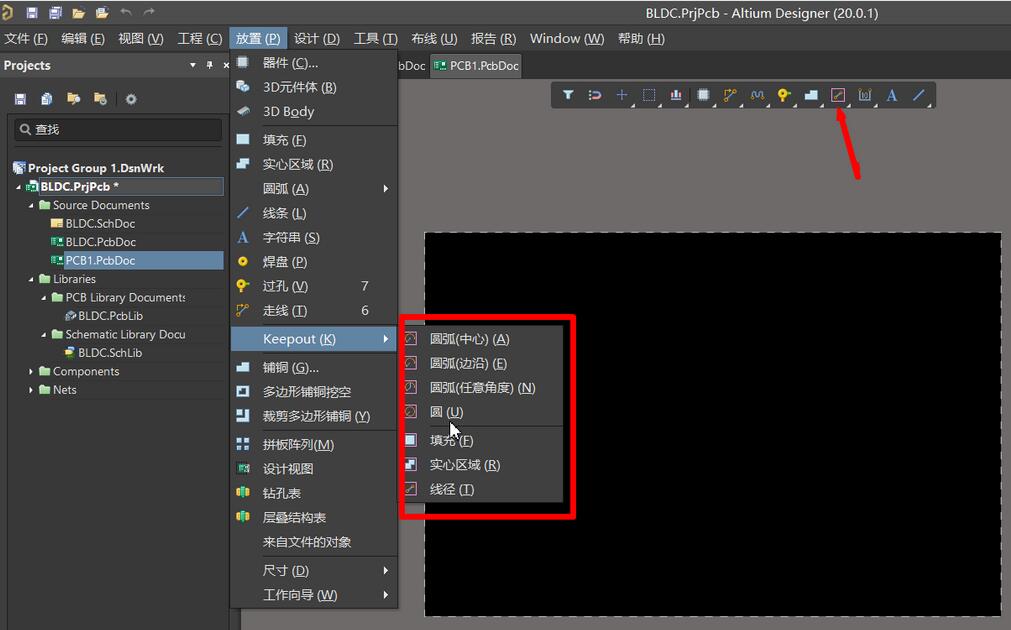
Task: Click the place via icon in toolbar
Action: click(x=784, y=95)
